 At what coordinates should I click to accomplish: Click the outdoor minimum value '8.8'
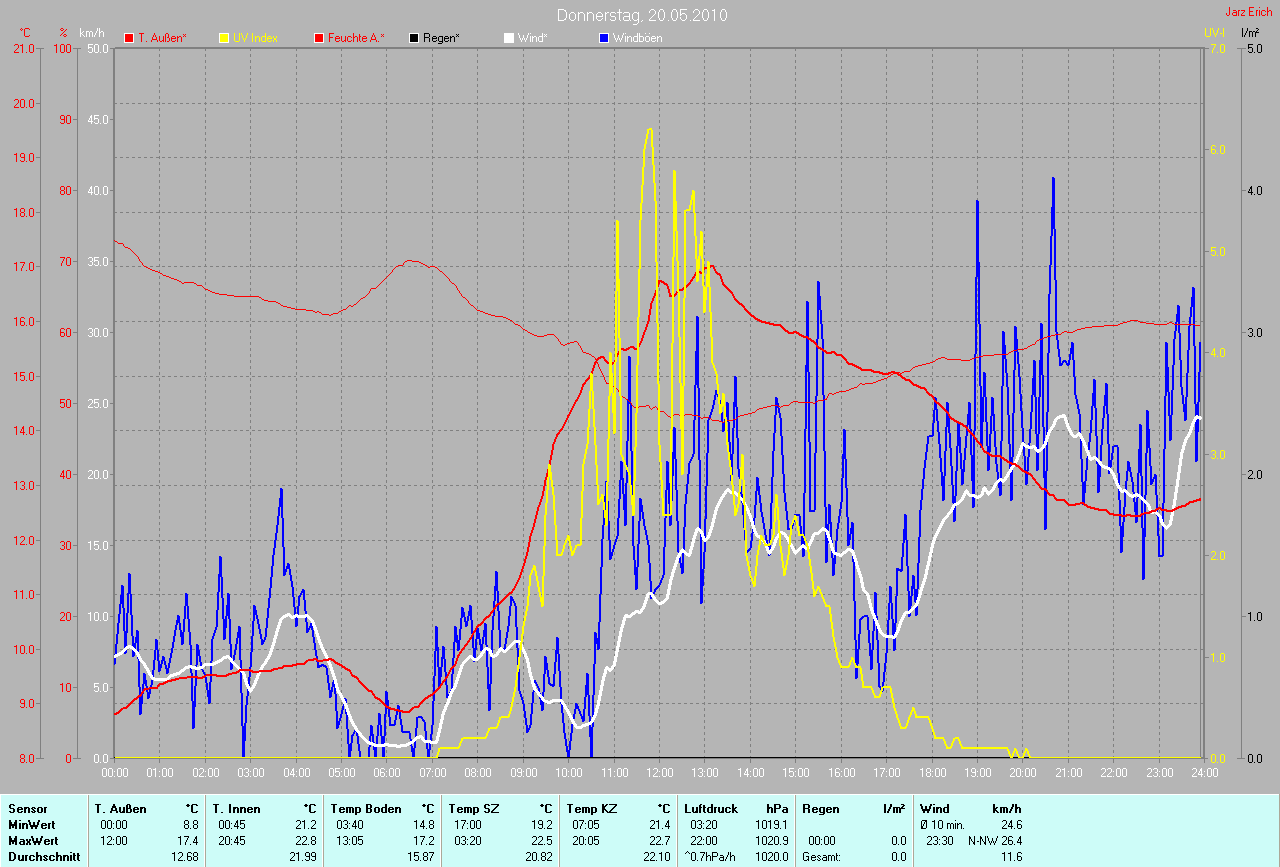pyautogui.click(x=192, y=824)
